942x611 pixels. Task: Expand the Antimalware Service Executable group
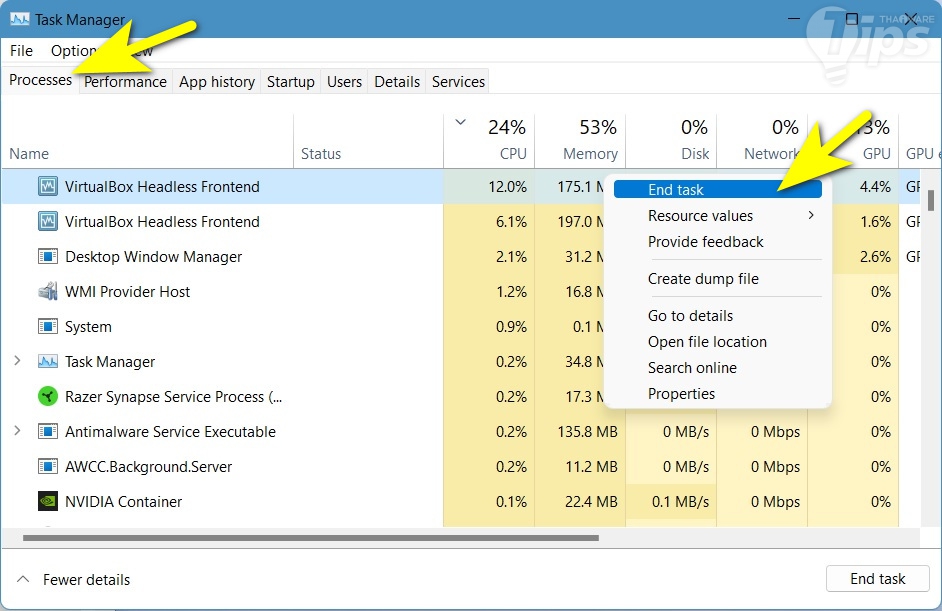(17, 432)
